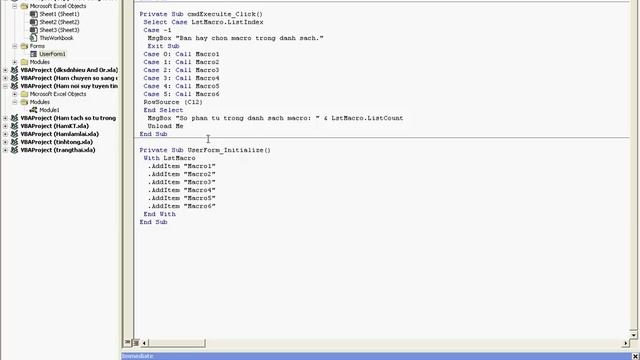
Task: Expand Microsoft Excel Objects under Ham noi suy project
Action: [15, 94]
